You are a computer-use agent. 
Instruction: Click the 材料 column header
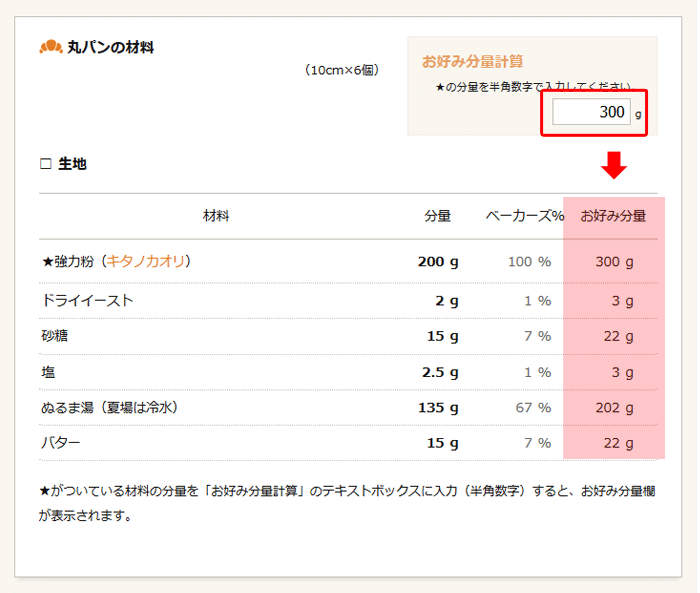216,216
